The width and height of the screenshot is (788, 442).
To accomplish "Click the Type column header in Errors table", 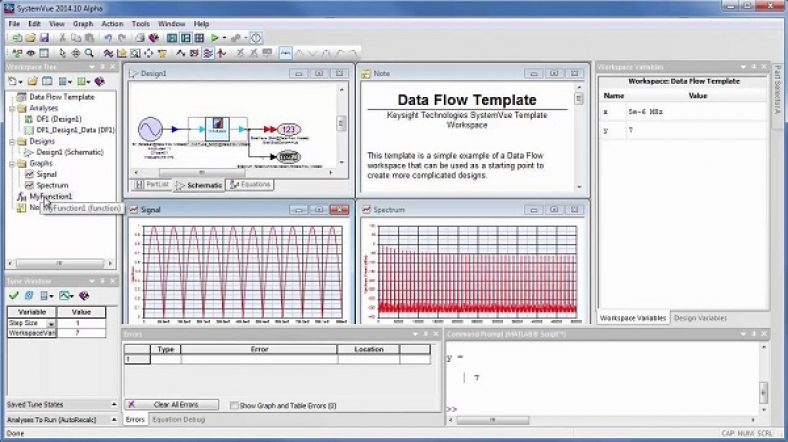I will 165,349.
